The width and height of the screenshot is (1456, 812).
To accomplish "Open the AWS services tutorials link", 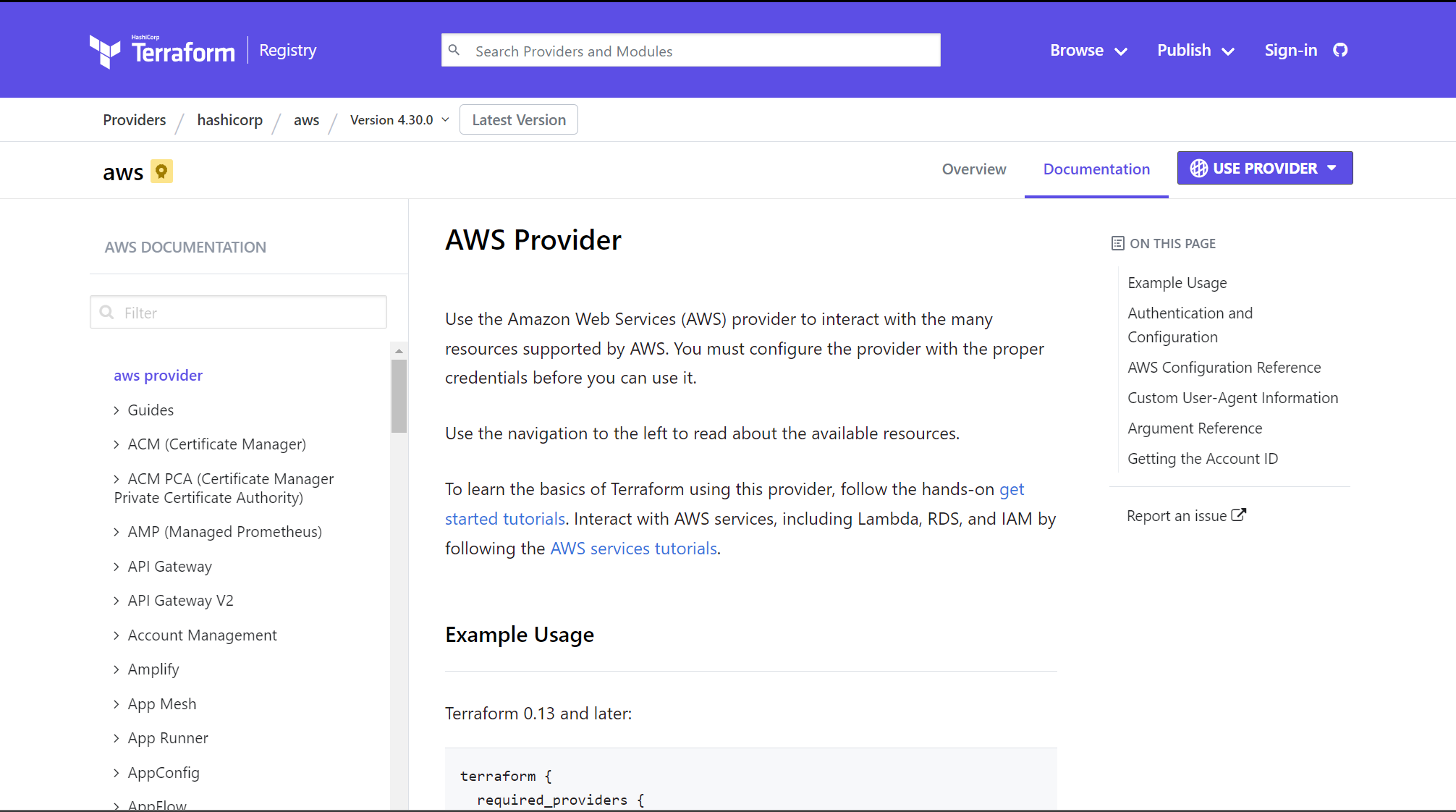I will coord(633,549).
